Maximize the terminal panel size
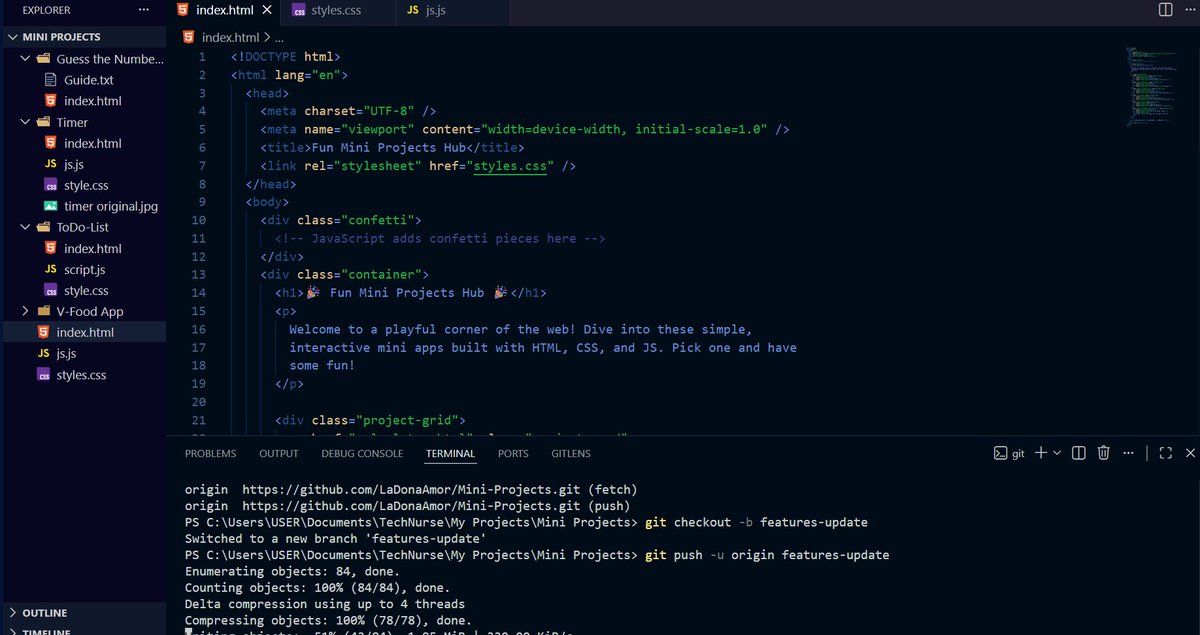This screenshot has height=635, width=1200. point(1165,453)
